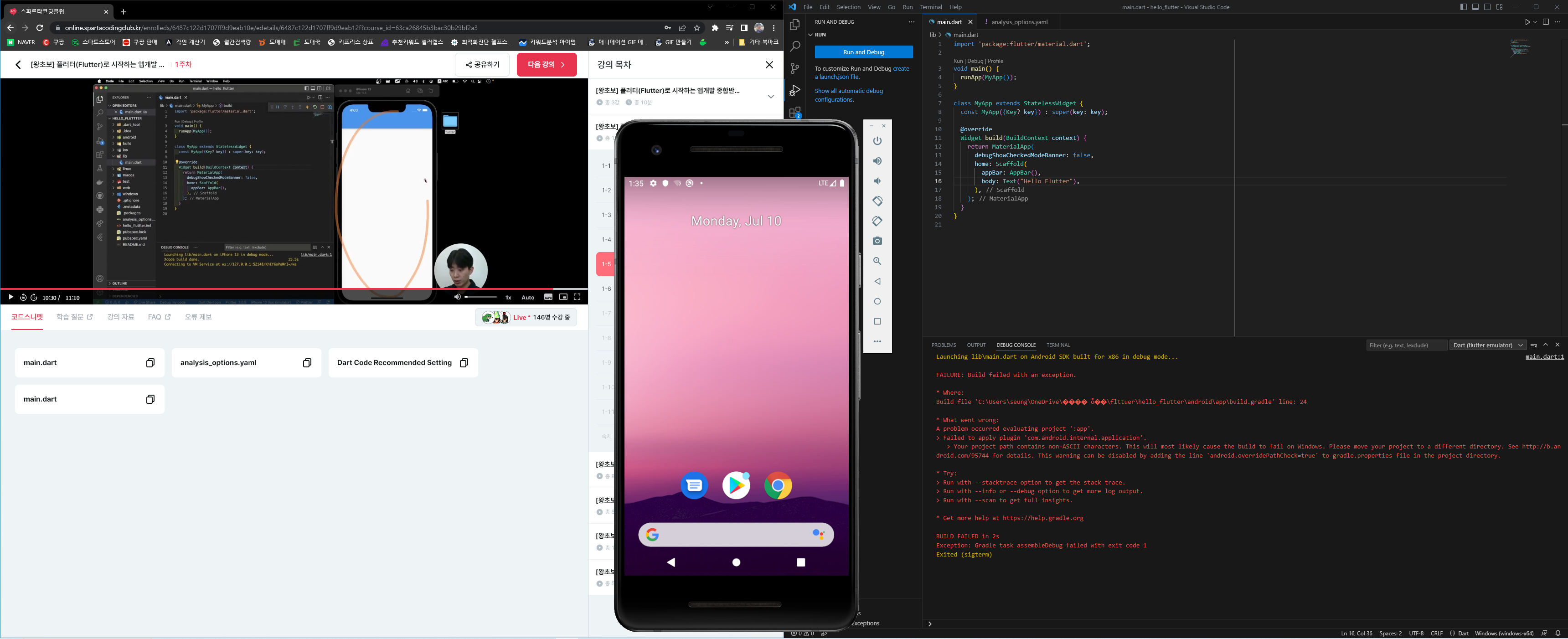Toggle VS Code secondary side bar
This screenshot has width=1568, height=639.
click(x=1487, y=7)
